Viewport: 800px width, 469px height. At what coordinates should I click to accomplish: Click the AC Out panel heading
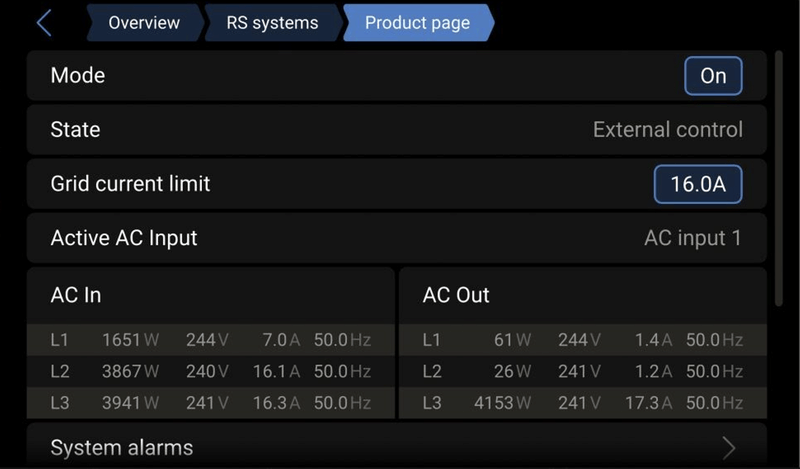click(456, 295)
